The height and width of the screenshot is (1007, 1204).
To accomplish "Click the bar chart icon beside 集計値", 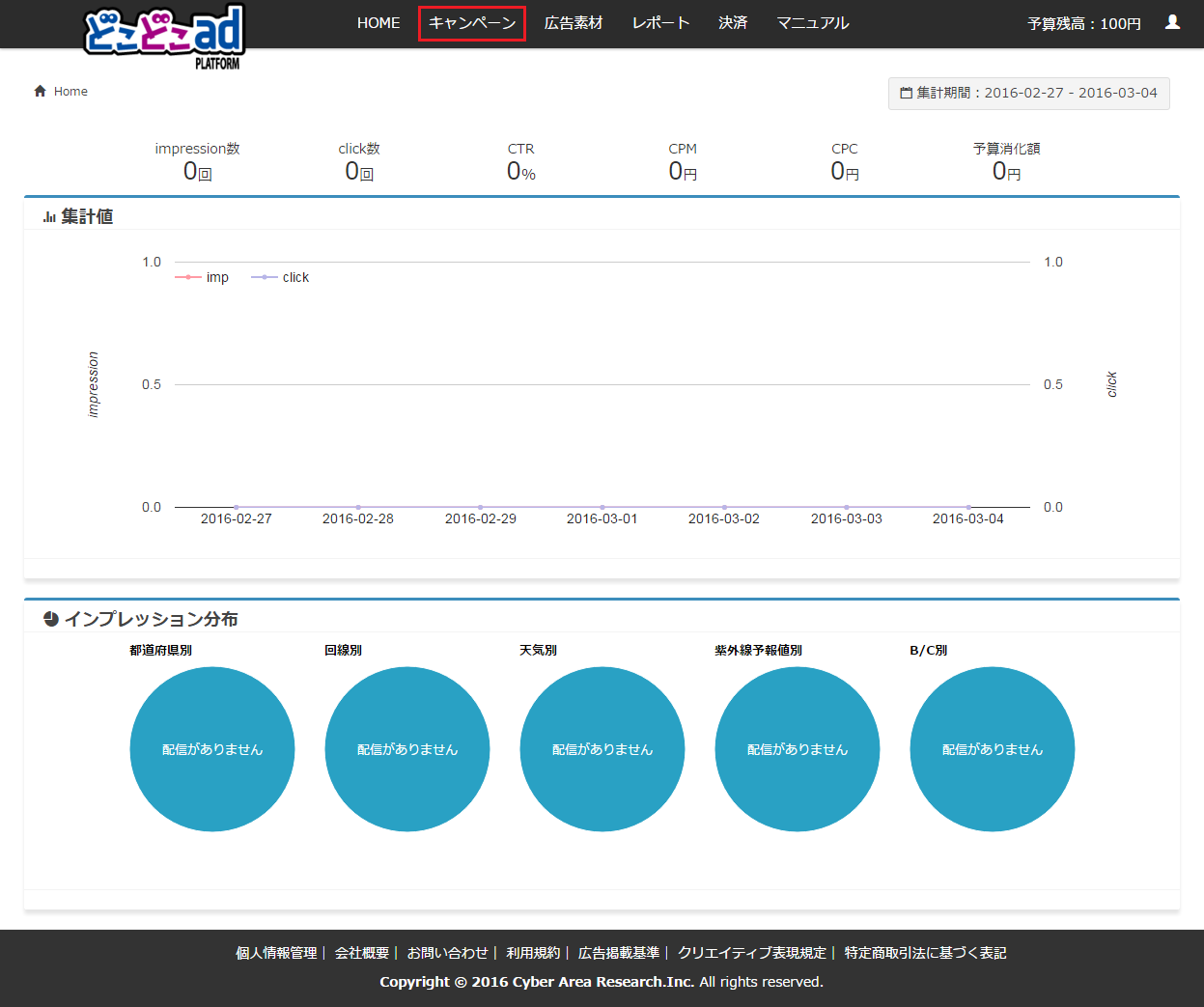I will coord(49,217).
